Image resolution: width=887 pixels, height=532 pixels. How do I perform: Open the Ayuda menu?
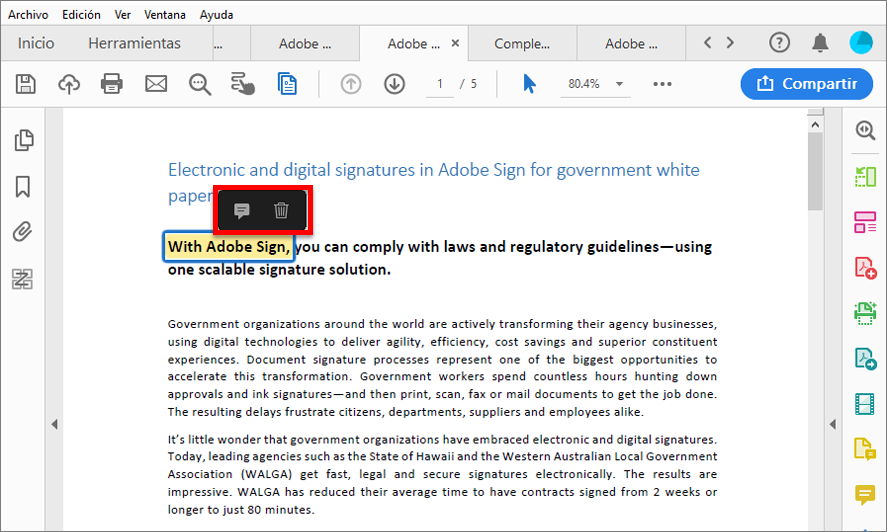coord(216,15)
